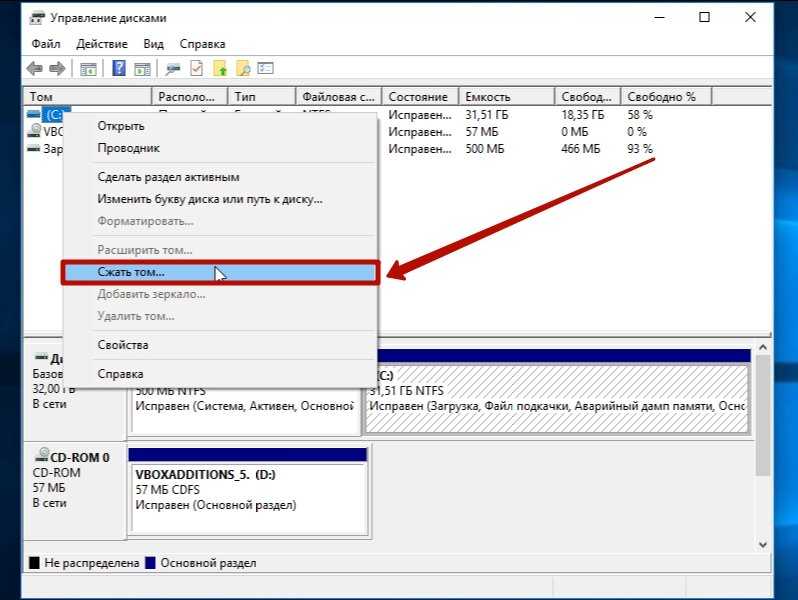Choose Сжать том from context menu

[220, 272]
